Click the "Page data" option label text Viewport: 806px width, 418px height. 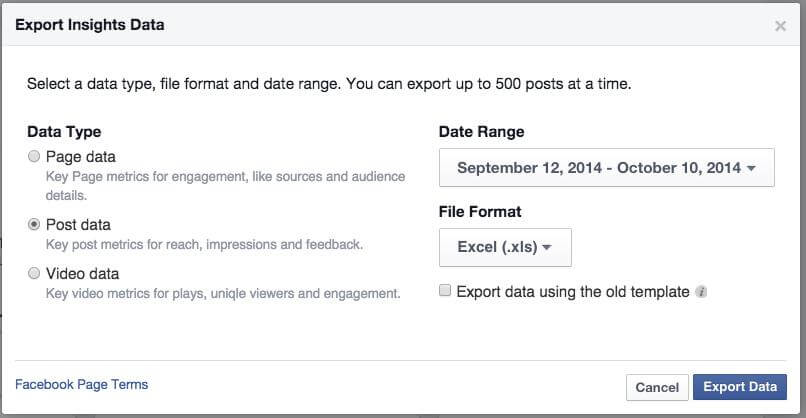81,157
